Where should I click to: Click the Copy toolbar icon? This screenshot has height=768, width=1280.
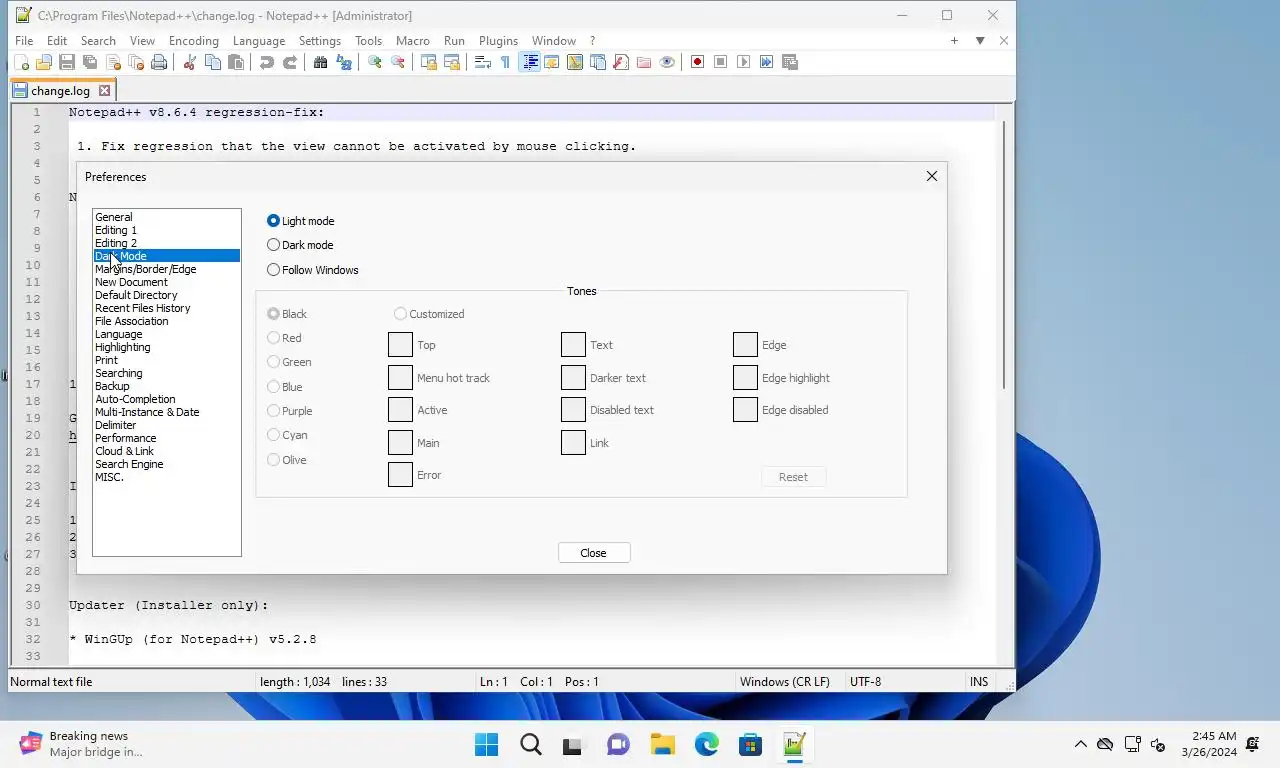click(213, 62)
